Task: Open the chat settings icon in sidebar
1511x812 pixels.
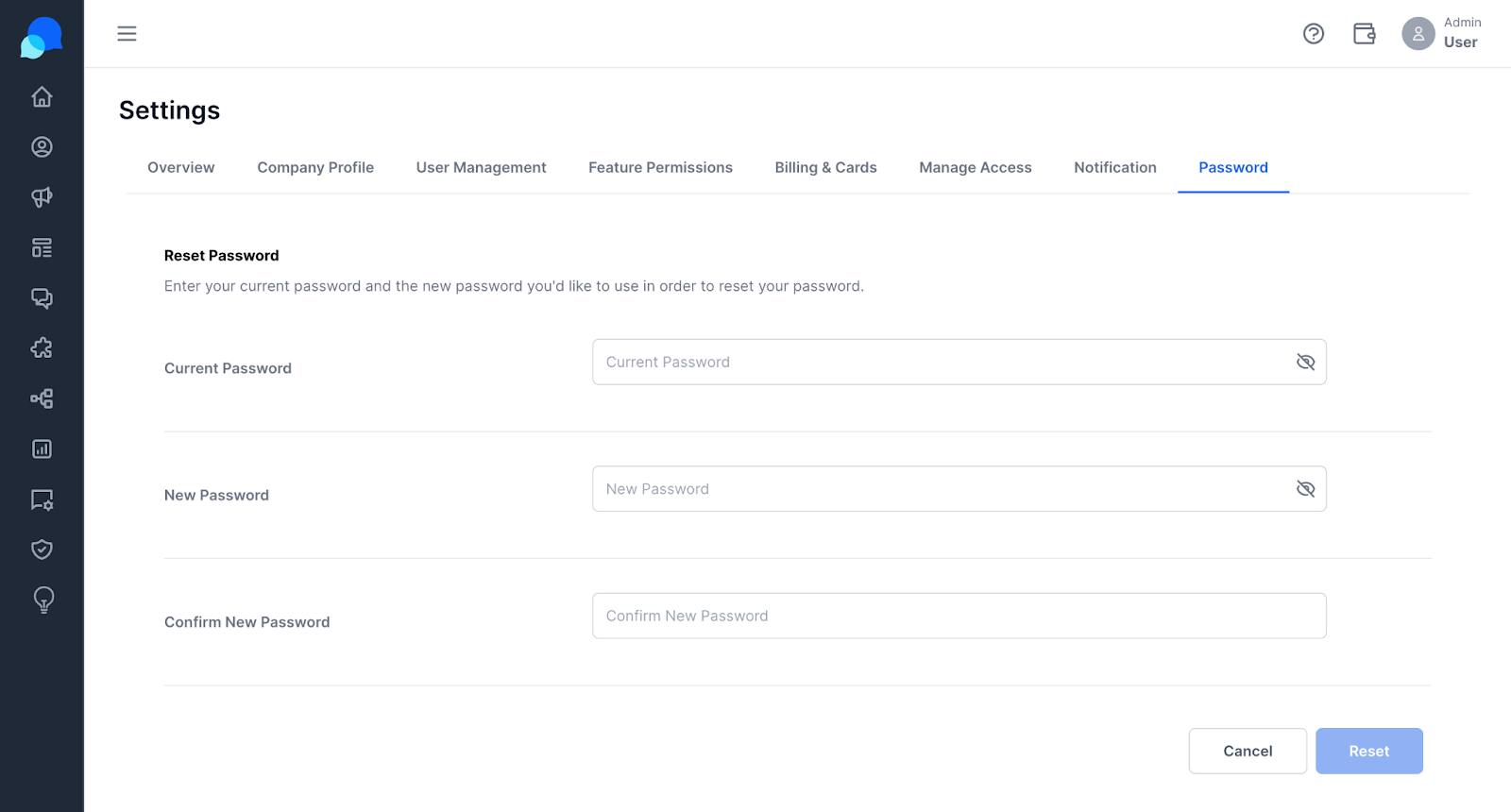Action: 42,499
